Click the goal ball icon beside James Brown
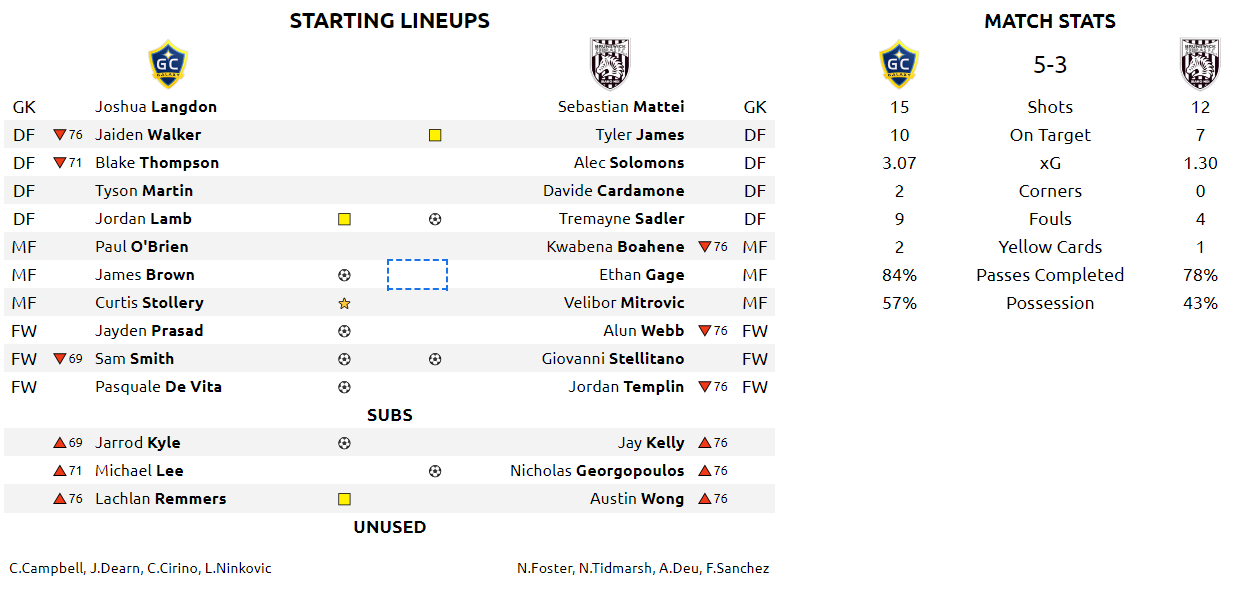The width and height of the screenshot is (1257, 616). pos(344,275)
